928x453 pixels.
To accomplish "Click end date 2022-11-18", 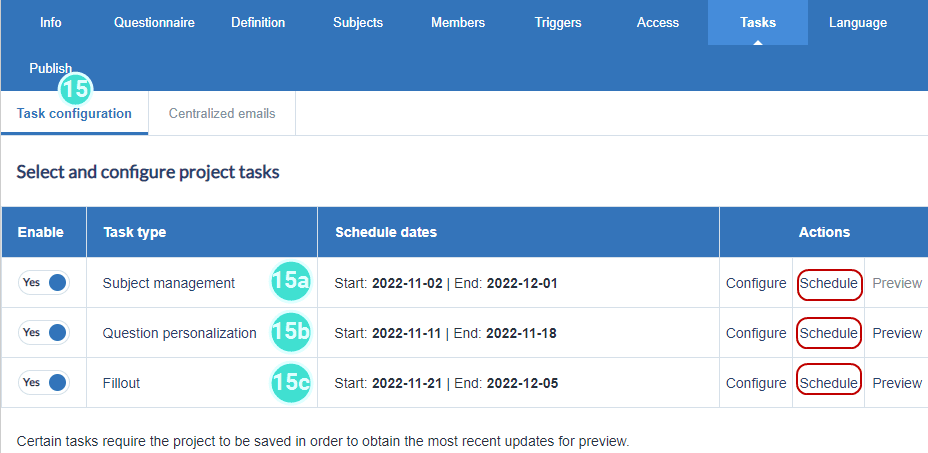I will point(521,333).
